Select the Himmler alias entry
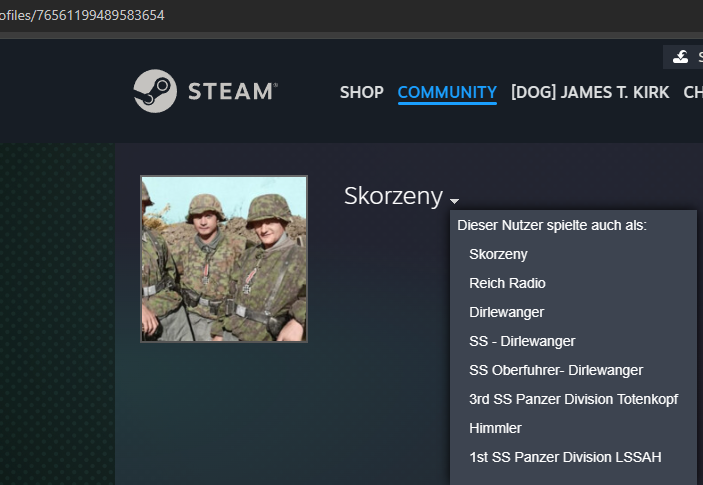703x485 pixels. pyautogui.click(x=495, y=428)
